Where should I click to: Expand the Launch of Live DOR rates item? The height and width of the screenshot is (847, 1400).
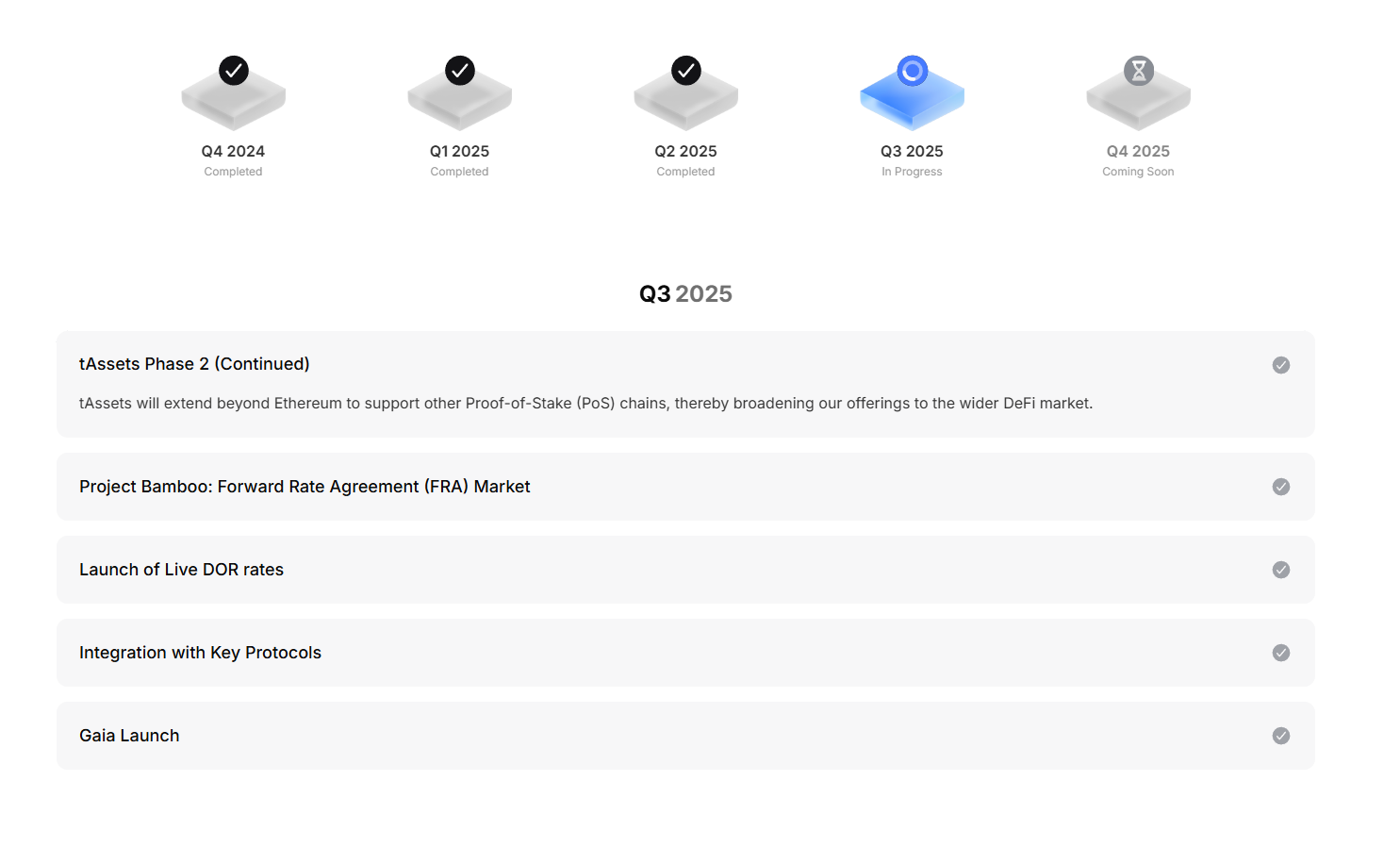(685, 570)
